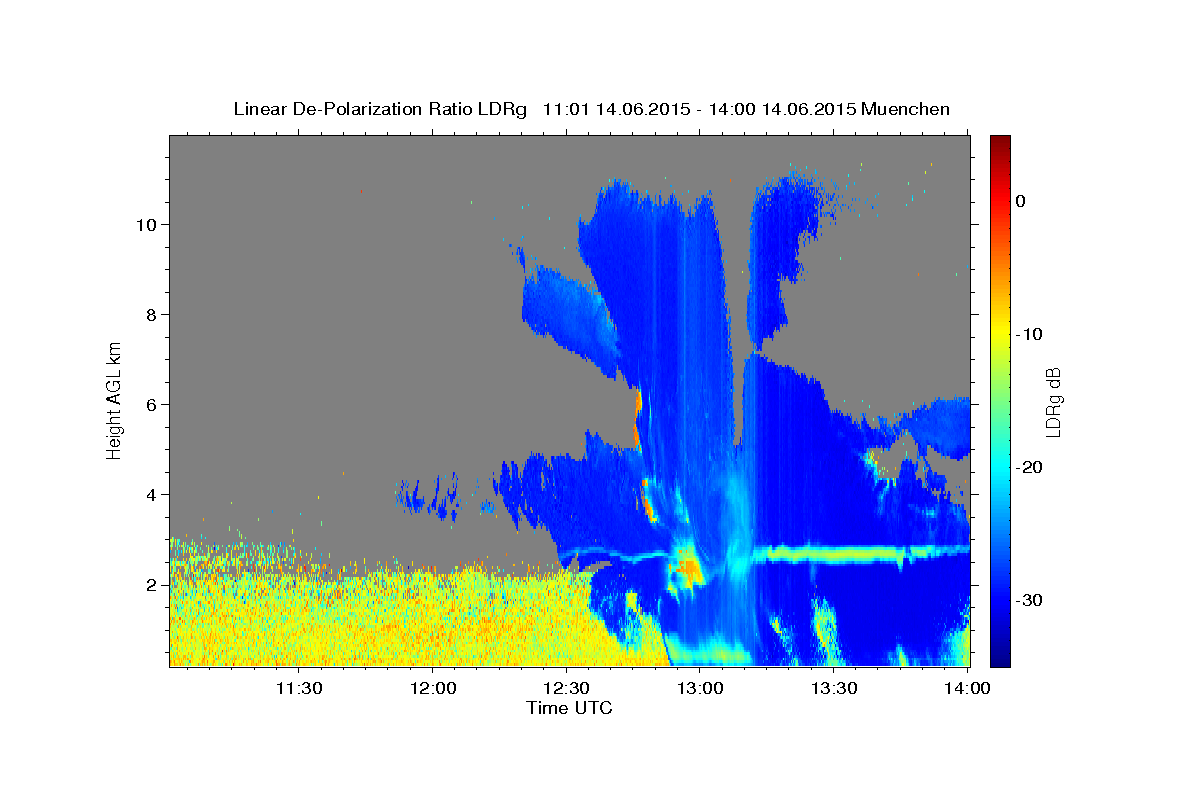This screenshot has height=800, width=1200.
Task: Click the colorbar value -10
Action: 1029,334
